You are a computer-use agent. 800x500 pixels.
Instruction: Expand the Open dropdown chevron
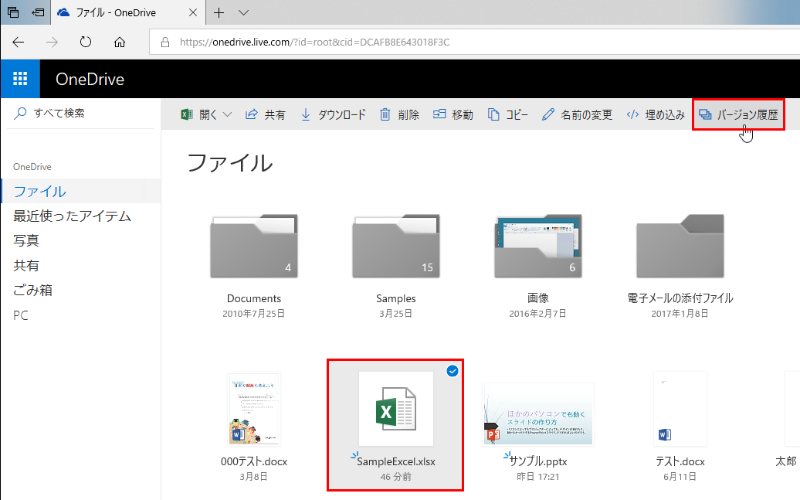pos(227,114)
